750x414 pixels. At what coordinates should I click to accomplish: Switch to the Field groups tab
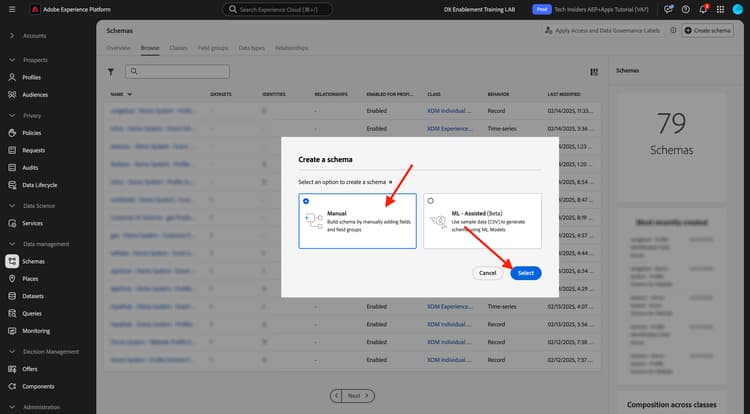(213, 48)
